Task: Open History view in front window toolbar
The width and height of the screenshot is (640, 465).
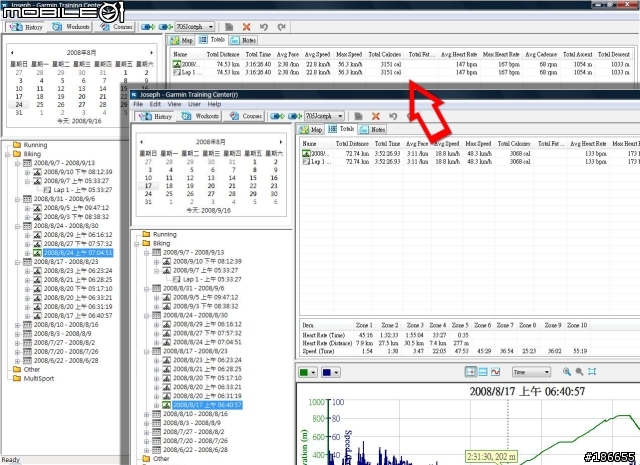Action: 156,116
